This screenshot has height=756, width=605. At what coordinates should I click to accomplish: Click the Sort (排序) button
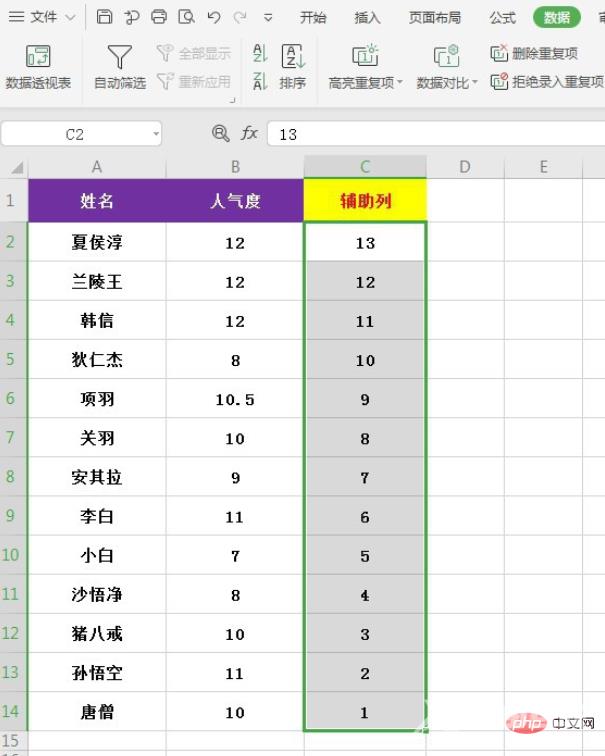coord(293,66)
